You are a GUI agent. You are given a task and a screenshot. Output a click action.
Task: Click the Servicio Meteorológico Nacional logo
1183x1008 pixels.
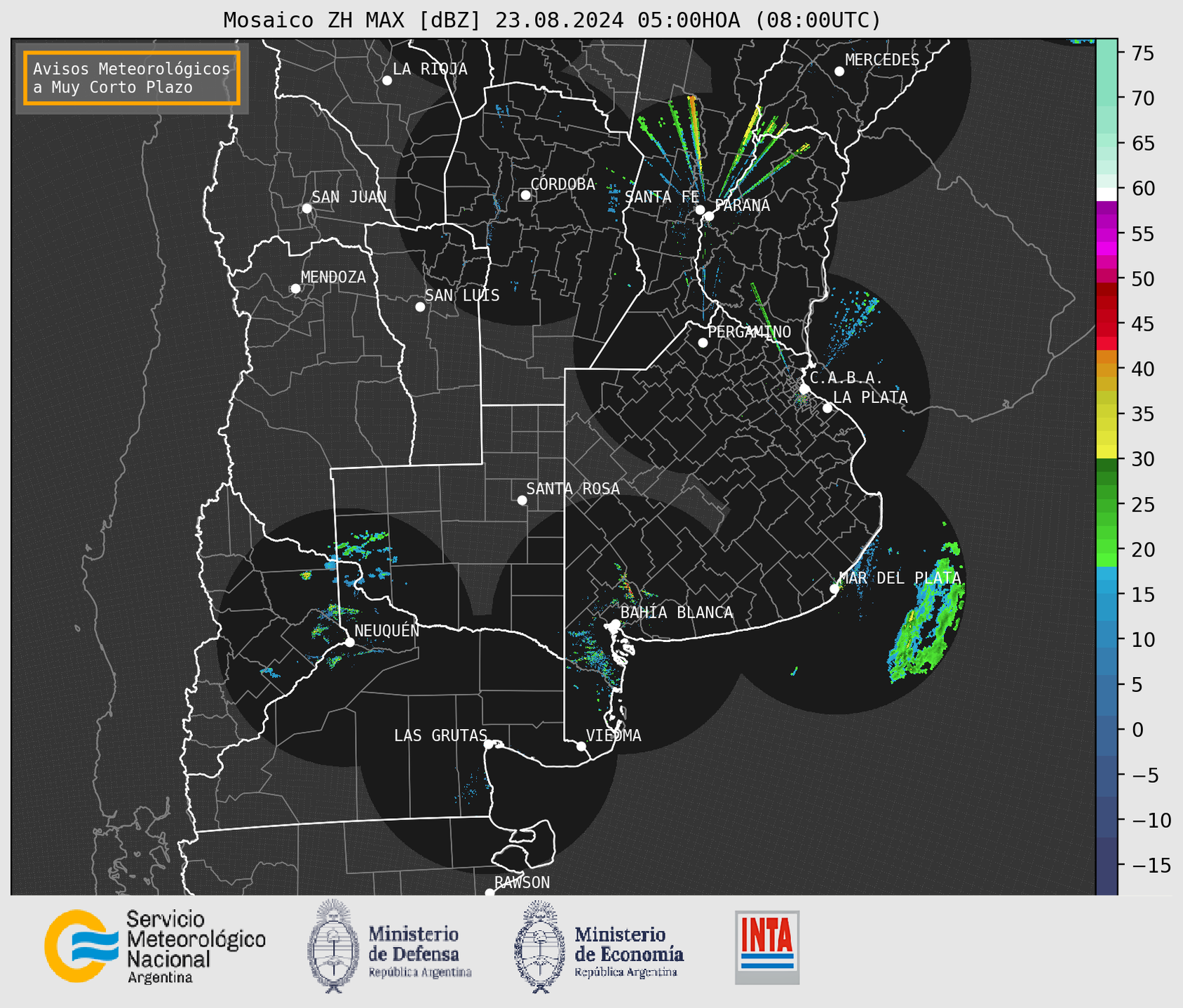tap(155, 947)
